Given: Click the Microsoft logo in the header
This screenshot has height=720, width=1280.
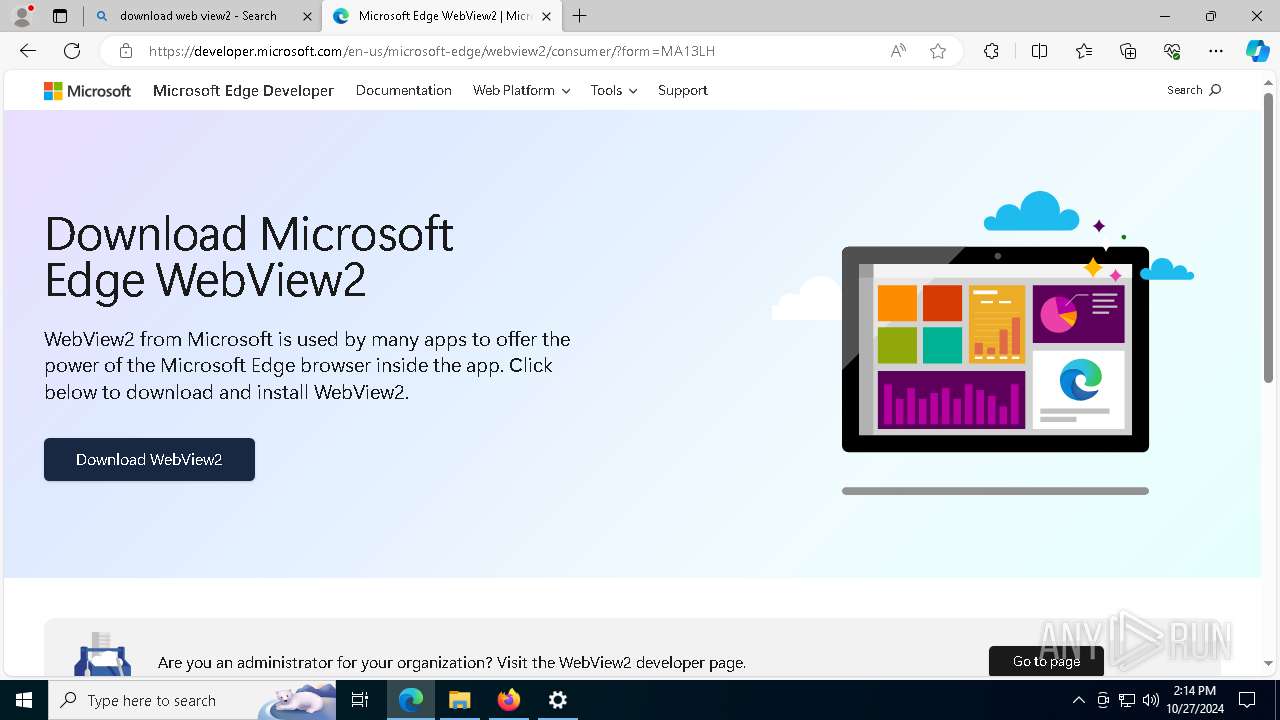Looking at the screenshot, I should (87, 91).
